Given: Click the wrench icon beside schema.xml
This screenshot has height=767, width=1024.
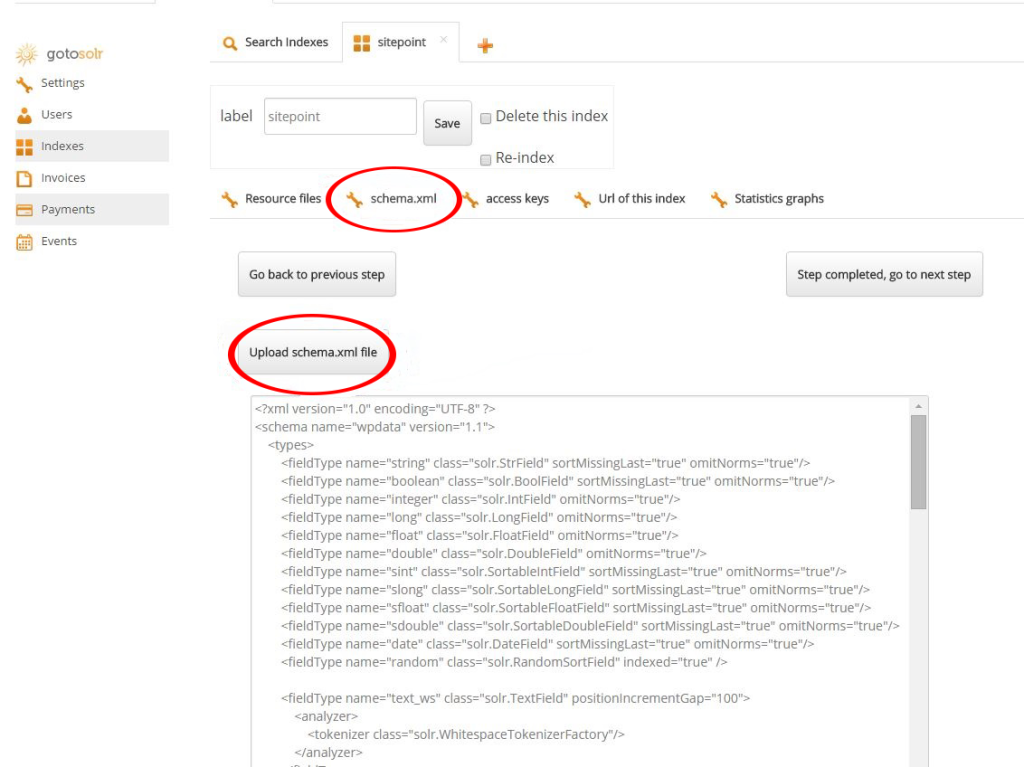Looking at the screenshot, I should click(355, 199).
